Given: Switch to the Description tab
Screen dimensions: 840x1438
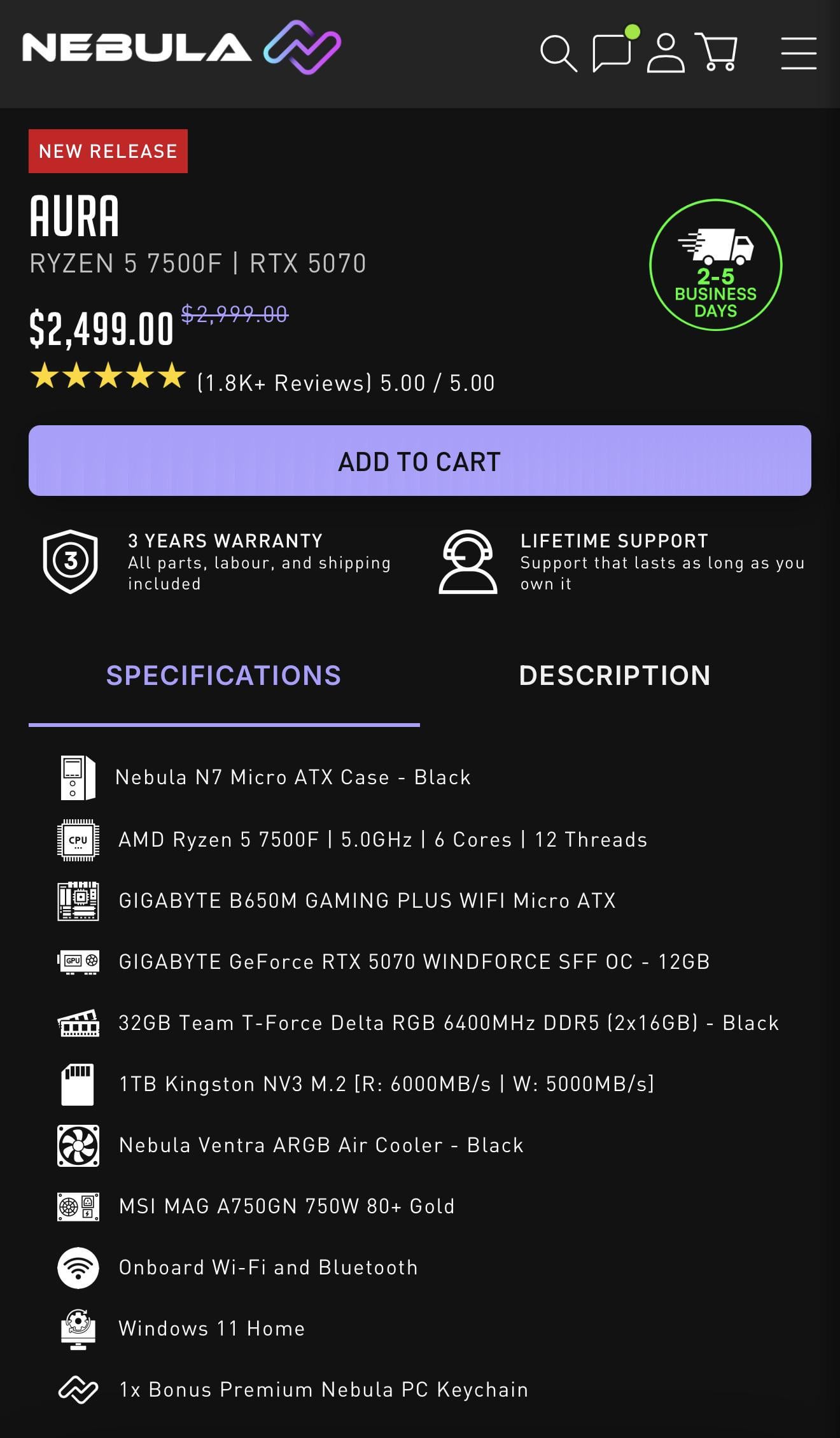Looking at the screenshot, I should click(615, 676).
